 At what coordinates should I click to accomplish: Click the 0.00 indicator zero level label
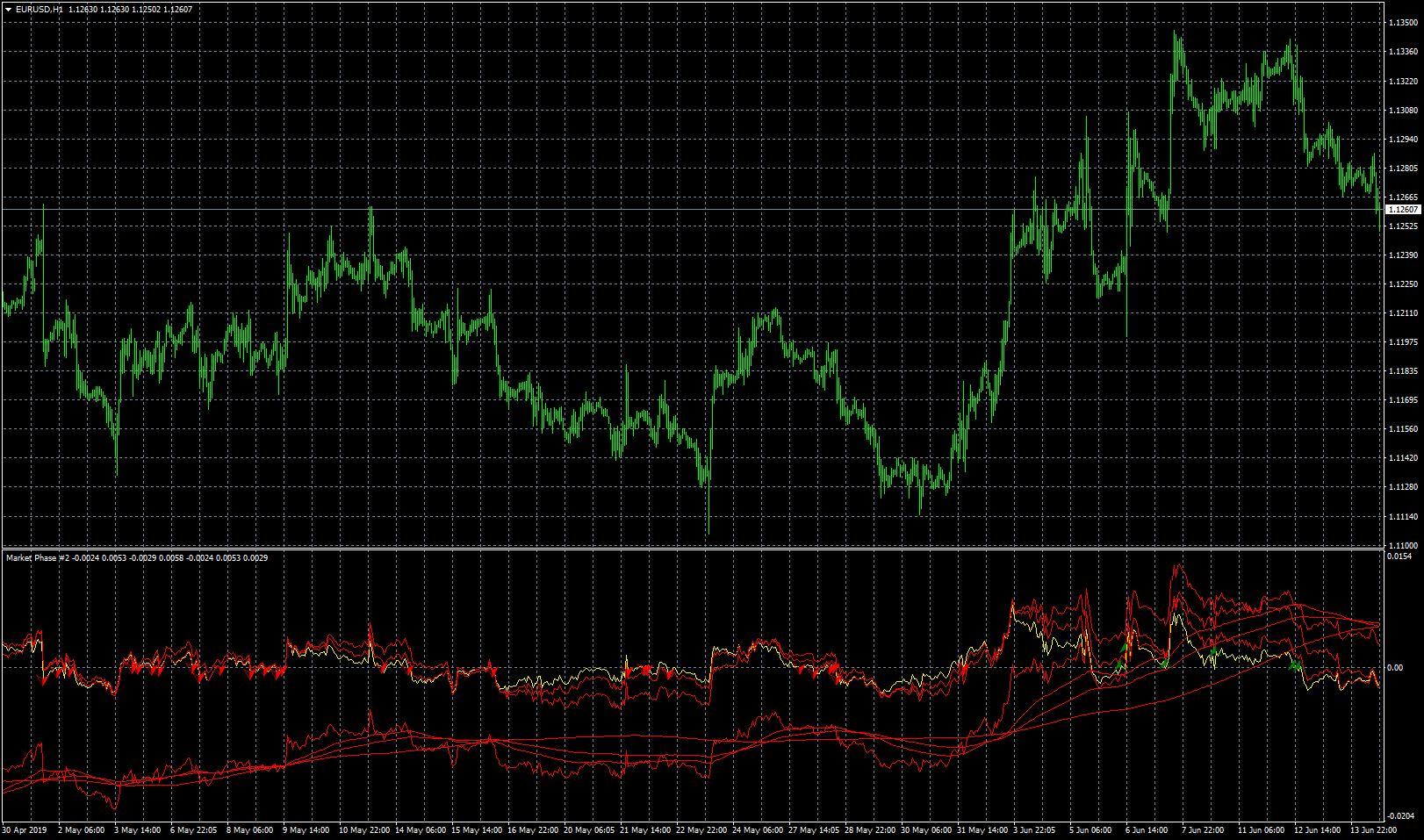1395,668
